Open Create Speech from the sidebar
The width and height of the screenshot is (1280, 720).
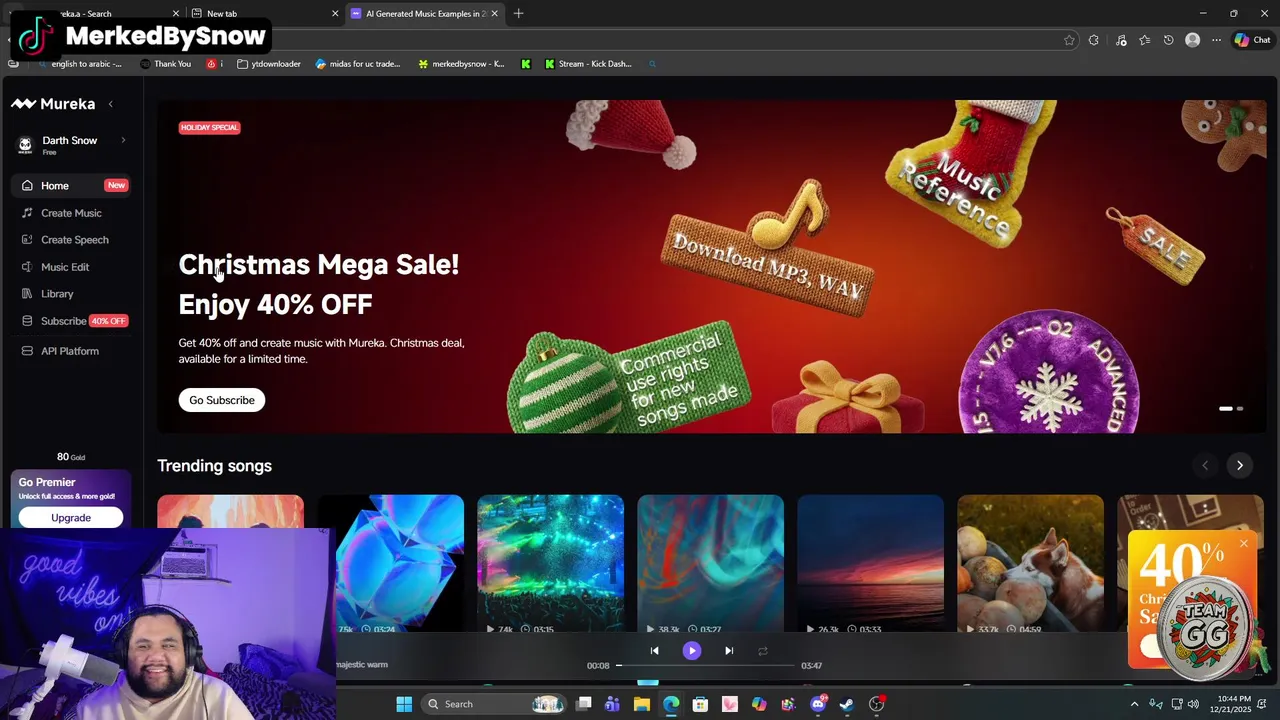(x=71, y=240)
